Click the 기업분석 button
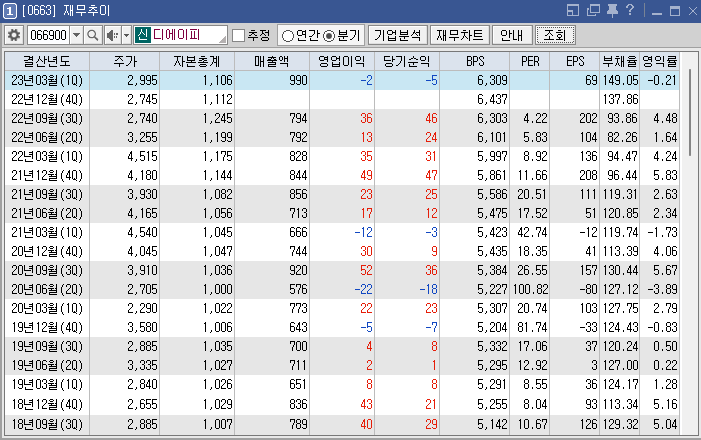Screen dimensions: 701x440 click(x=397, y=35)
